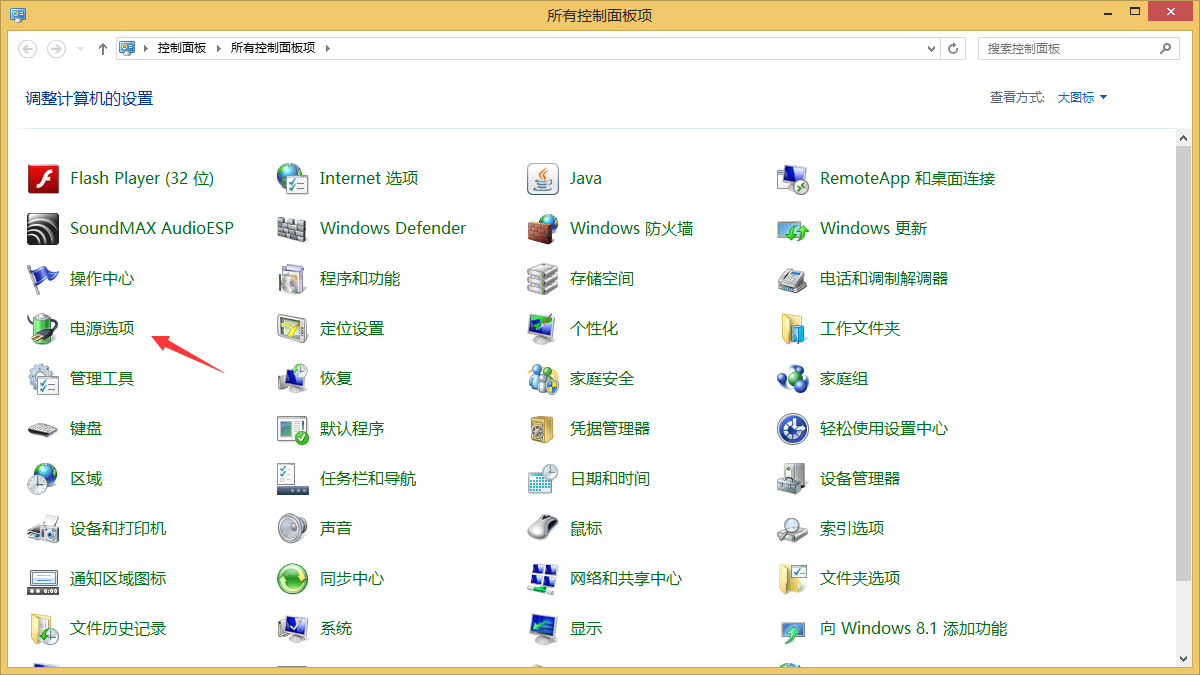The width and height of the screenshot is (1200, 675).
Task: Click the title bar control panel icon
Action: click(18, 14)
